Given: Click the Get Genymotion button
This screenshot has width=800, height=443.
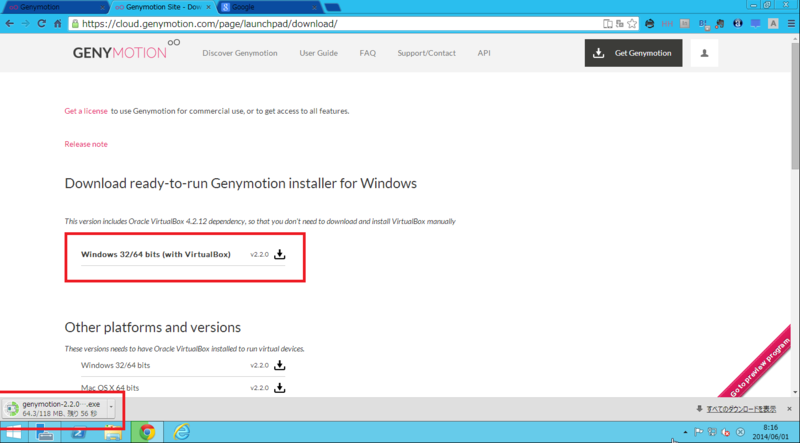Looking at the screenshot, I should point(633,53).
